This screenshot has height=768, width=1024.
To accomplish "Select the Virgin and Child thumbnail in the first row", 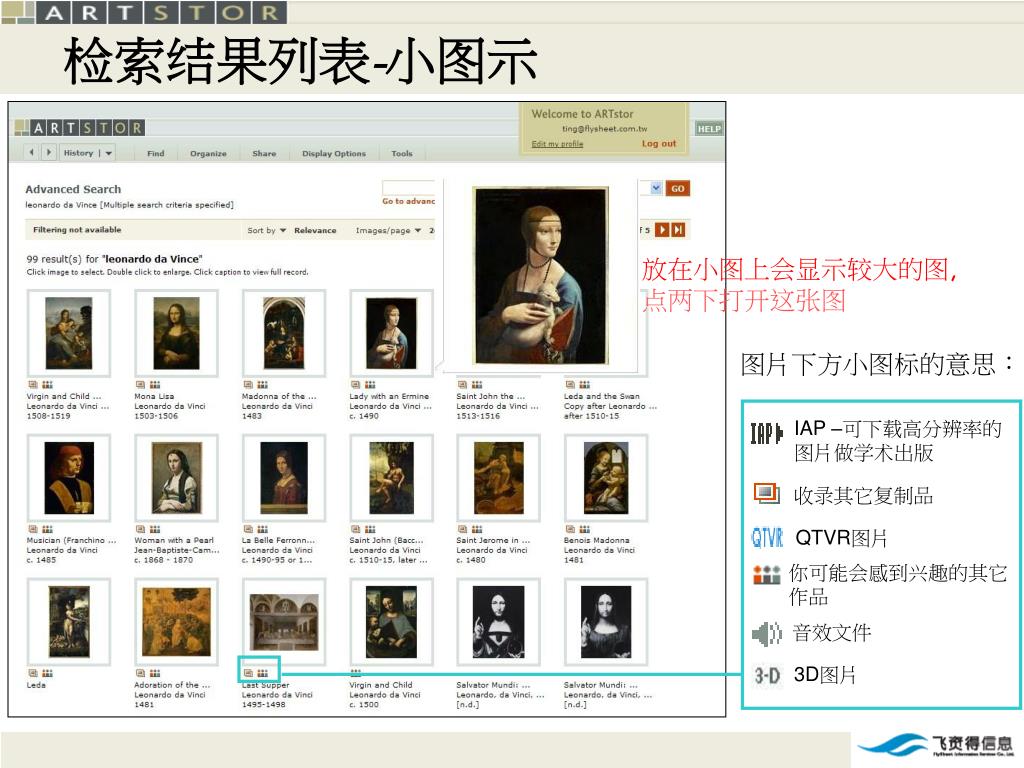I will click(x=69, y=333).
